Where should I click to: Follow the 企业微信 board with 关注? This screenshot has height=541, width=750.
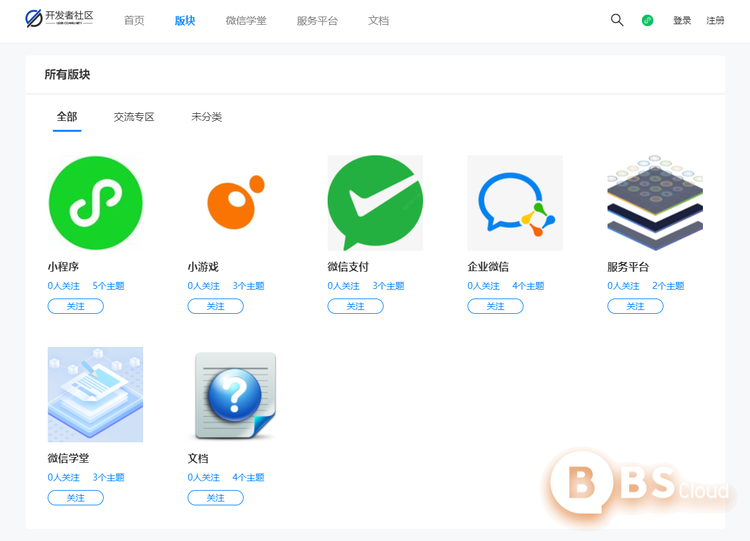(x=496, y=306)
